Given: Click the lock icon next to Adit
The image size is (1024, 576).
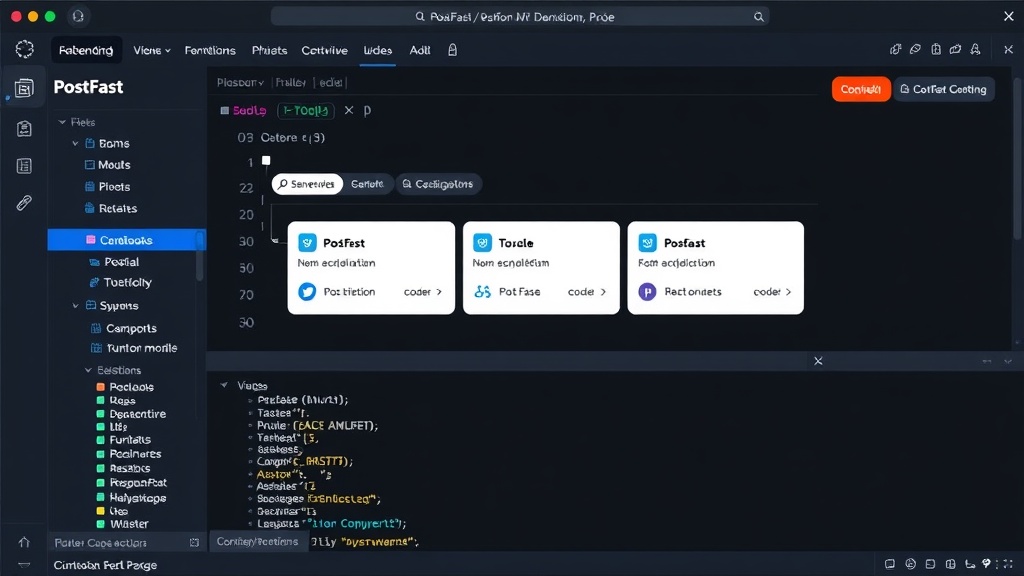Looking at the screenshot, I should tap(452, 50).
